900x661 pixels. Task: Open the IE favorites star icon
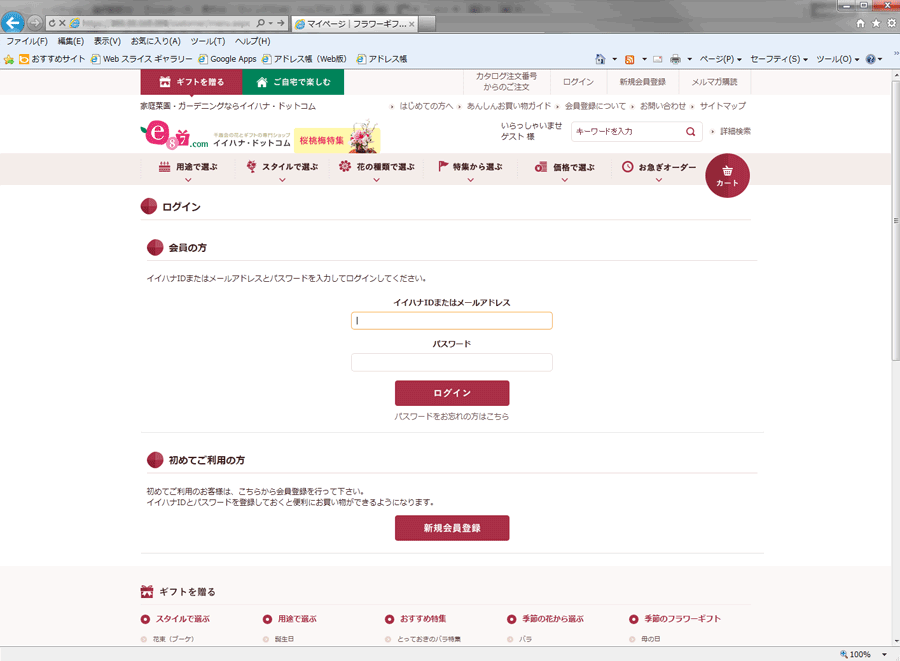[x=875, y=22]
